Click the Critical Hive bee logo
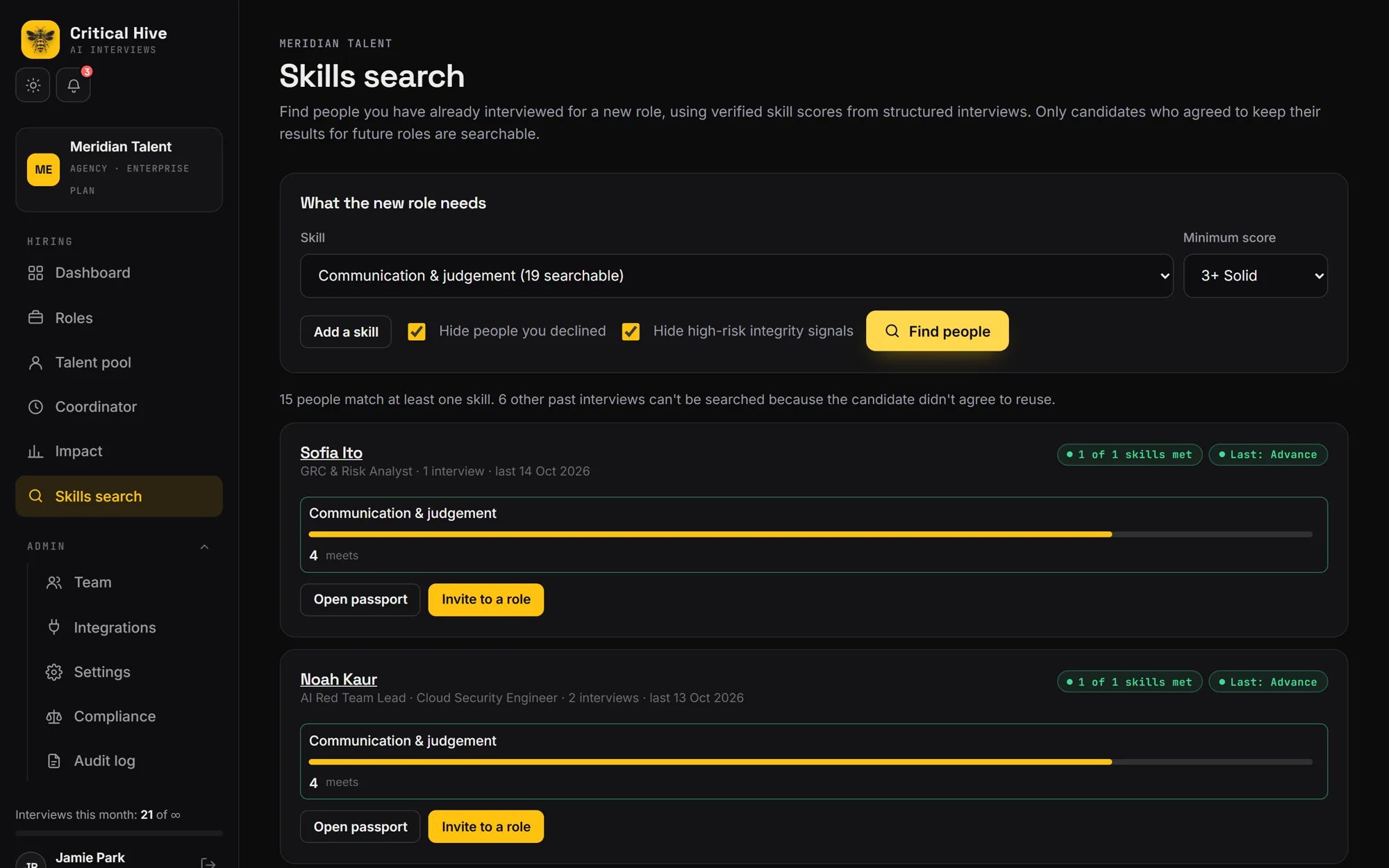1389x868 pixels. 40,40
